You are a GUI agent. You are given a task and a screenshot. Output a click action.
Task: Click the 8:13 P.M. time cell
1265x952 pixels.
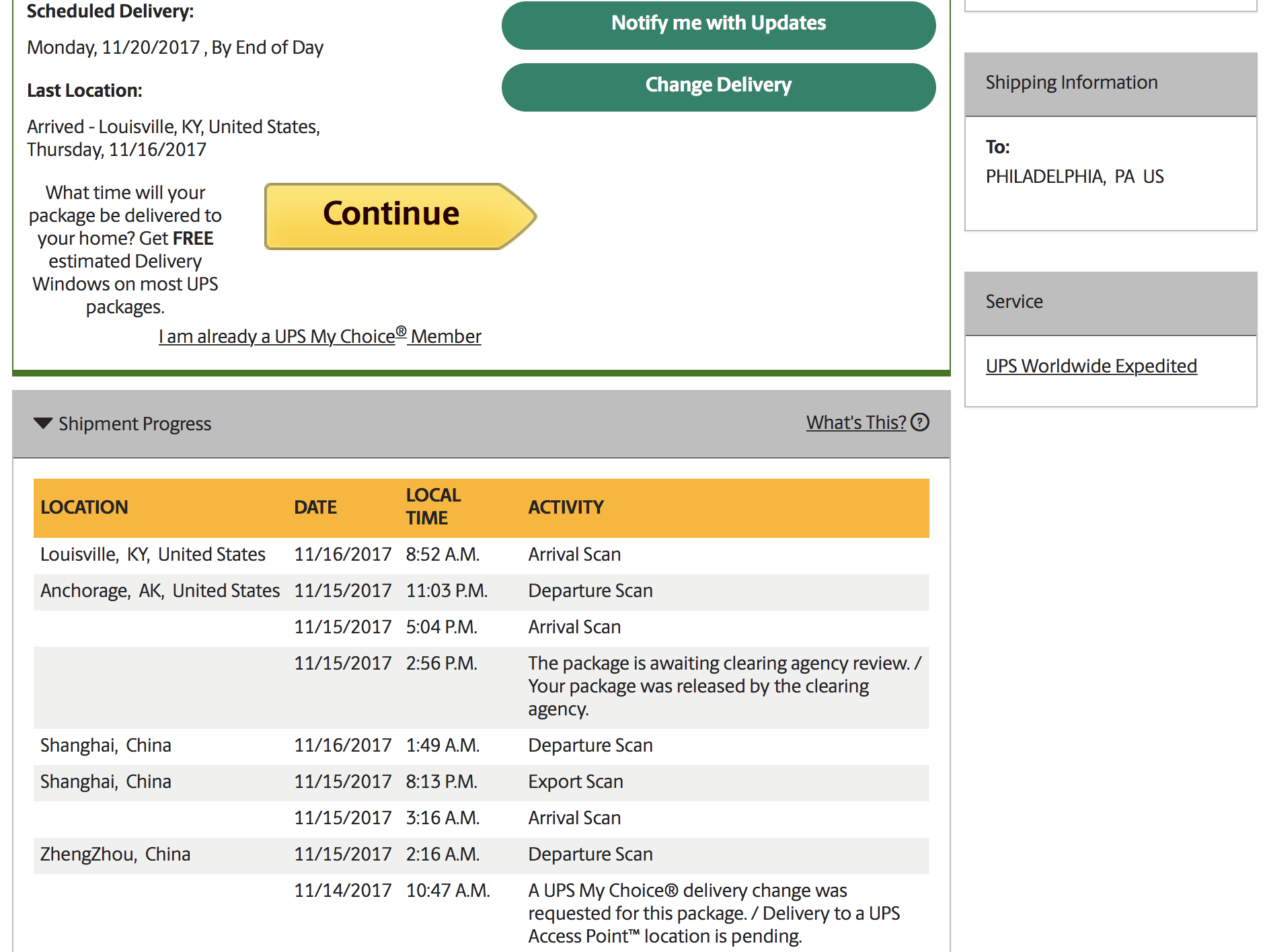(x=441, y=781)
